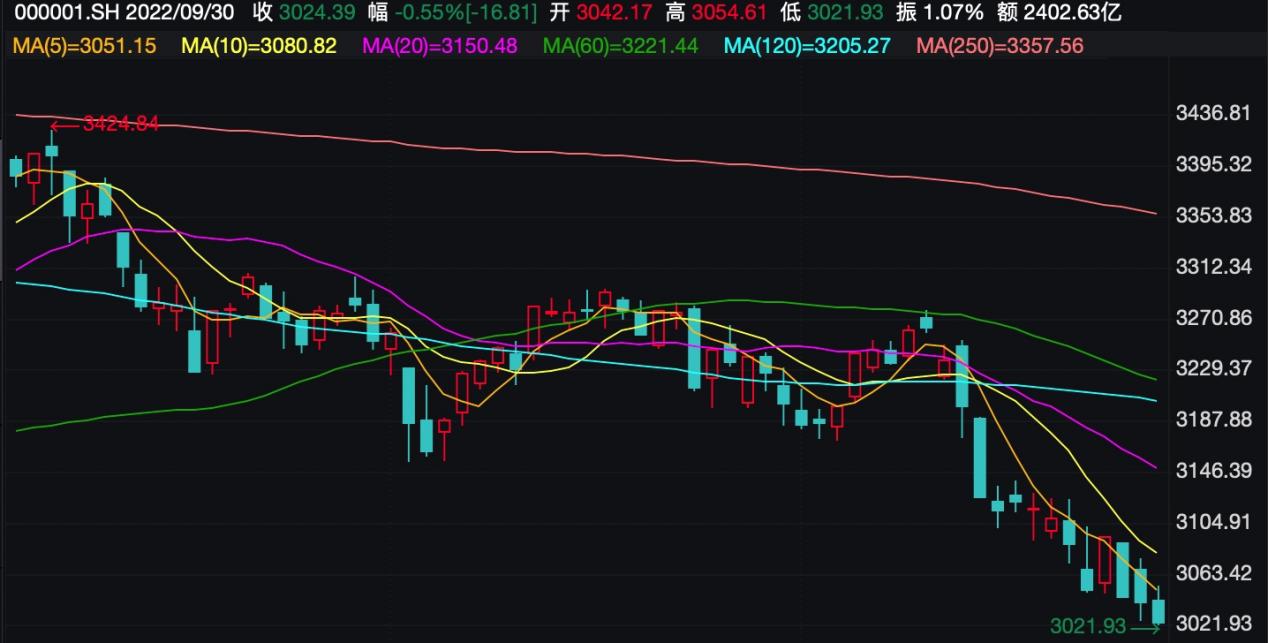Viewport: 1268px width, 643px height.
Task: Select the MA(120)=3205.27 legend entry
Action: coord(806,46)
